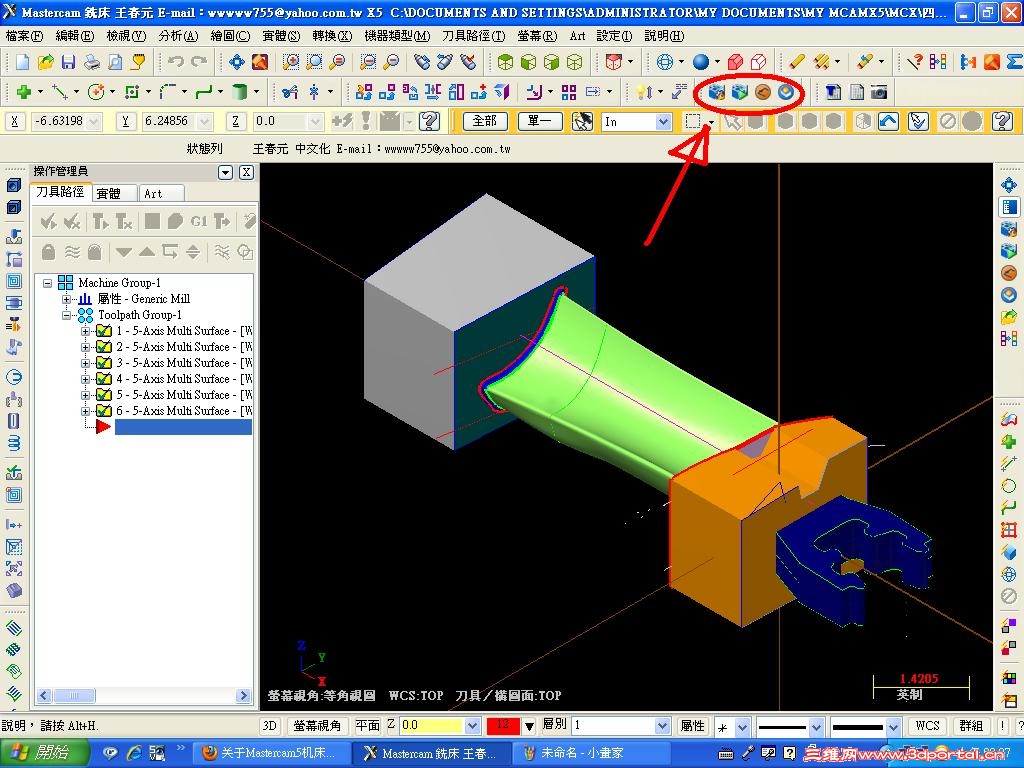Screen dimensions: 1024x768
Task: Select the blue shaded sphere icon
Action: [700, 62]
